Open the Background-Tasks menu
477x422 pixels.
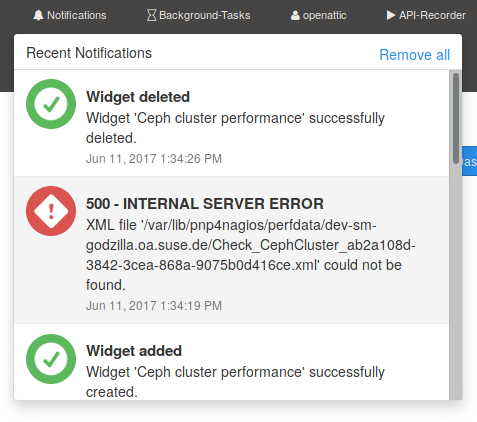(199, 15)
